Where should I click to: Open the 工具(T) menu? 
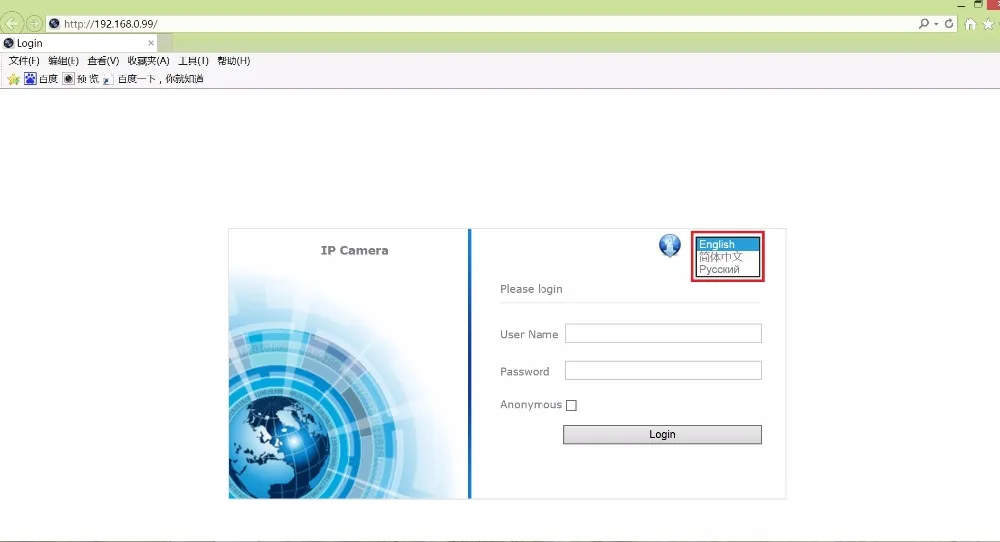point(193,61)
